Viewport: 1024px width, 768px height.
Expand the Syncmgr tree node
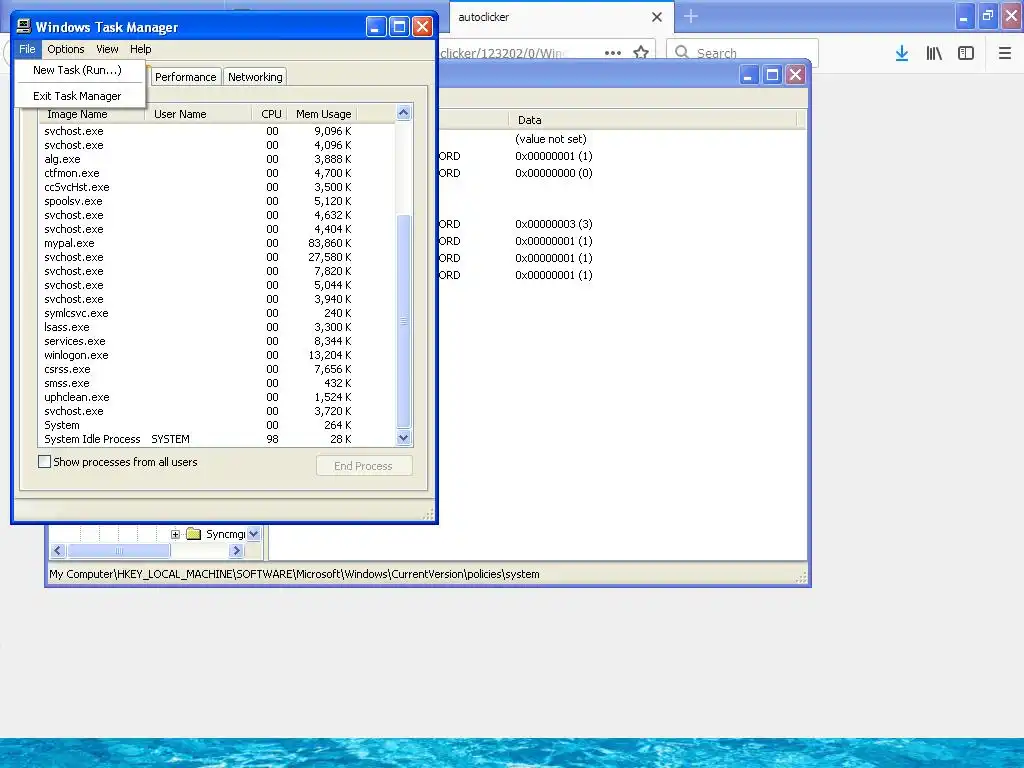click(x=175, y=534)
